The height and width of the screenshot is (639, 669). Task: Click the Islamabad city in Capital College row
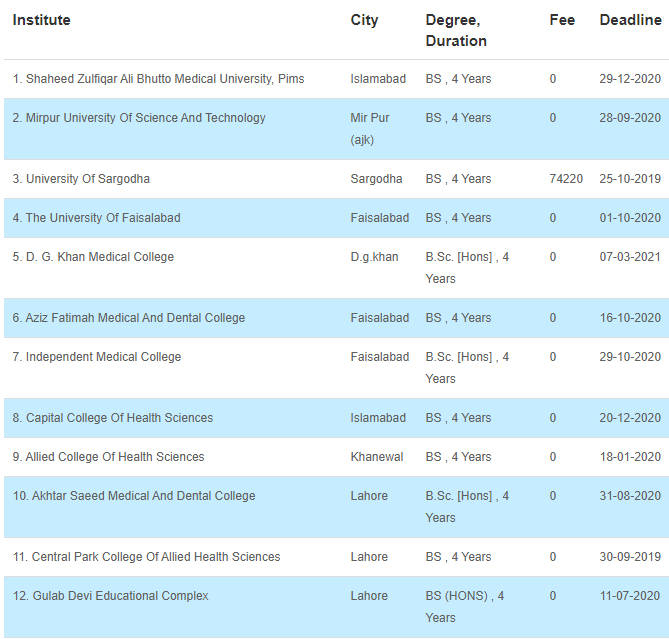378,418
